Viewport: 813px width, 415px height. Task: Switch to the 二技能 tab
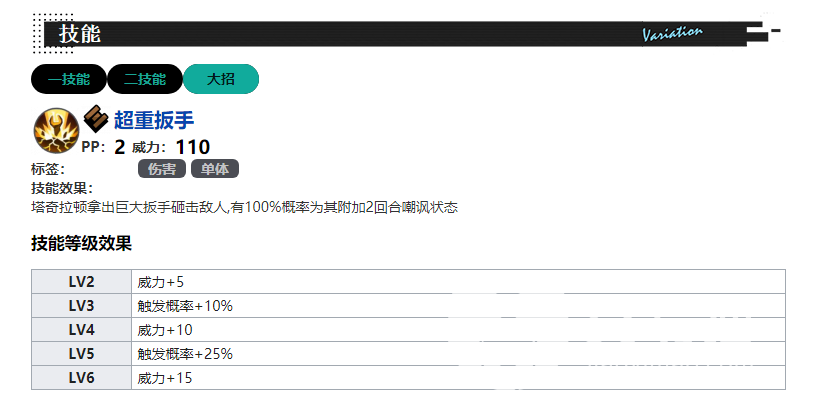(144, 79)
